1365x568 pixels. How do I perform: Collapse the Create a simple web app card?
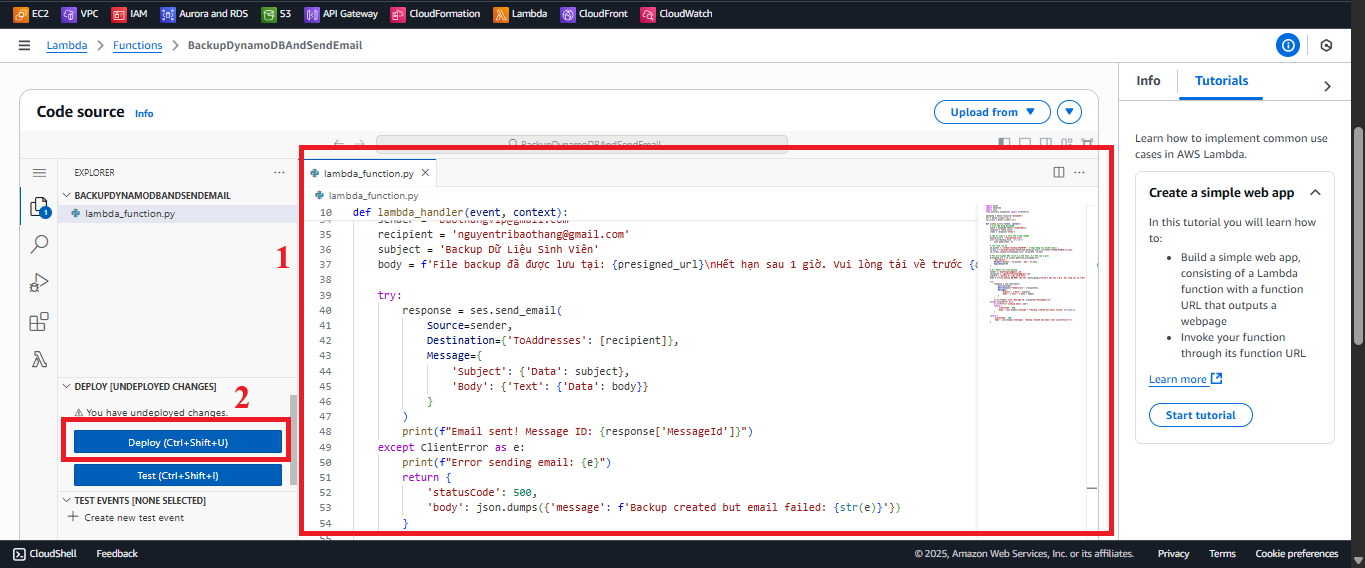(1315, 193)
